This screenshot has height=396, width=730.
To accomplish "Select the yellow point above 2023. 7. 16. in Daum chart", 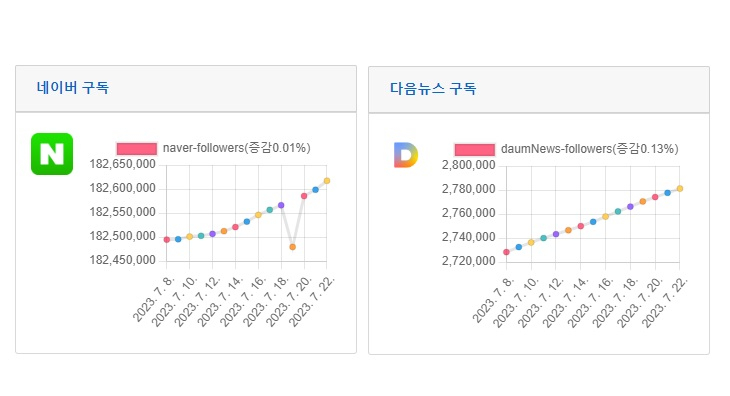I will (x=606, y=216).
